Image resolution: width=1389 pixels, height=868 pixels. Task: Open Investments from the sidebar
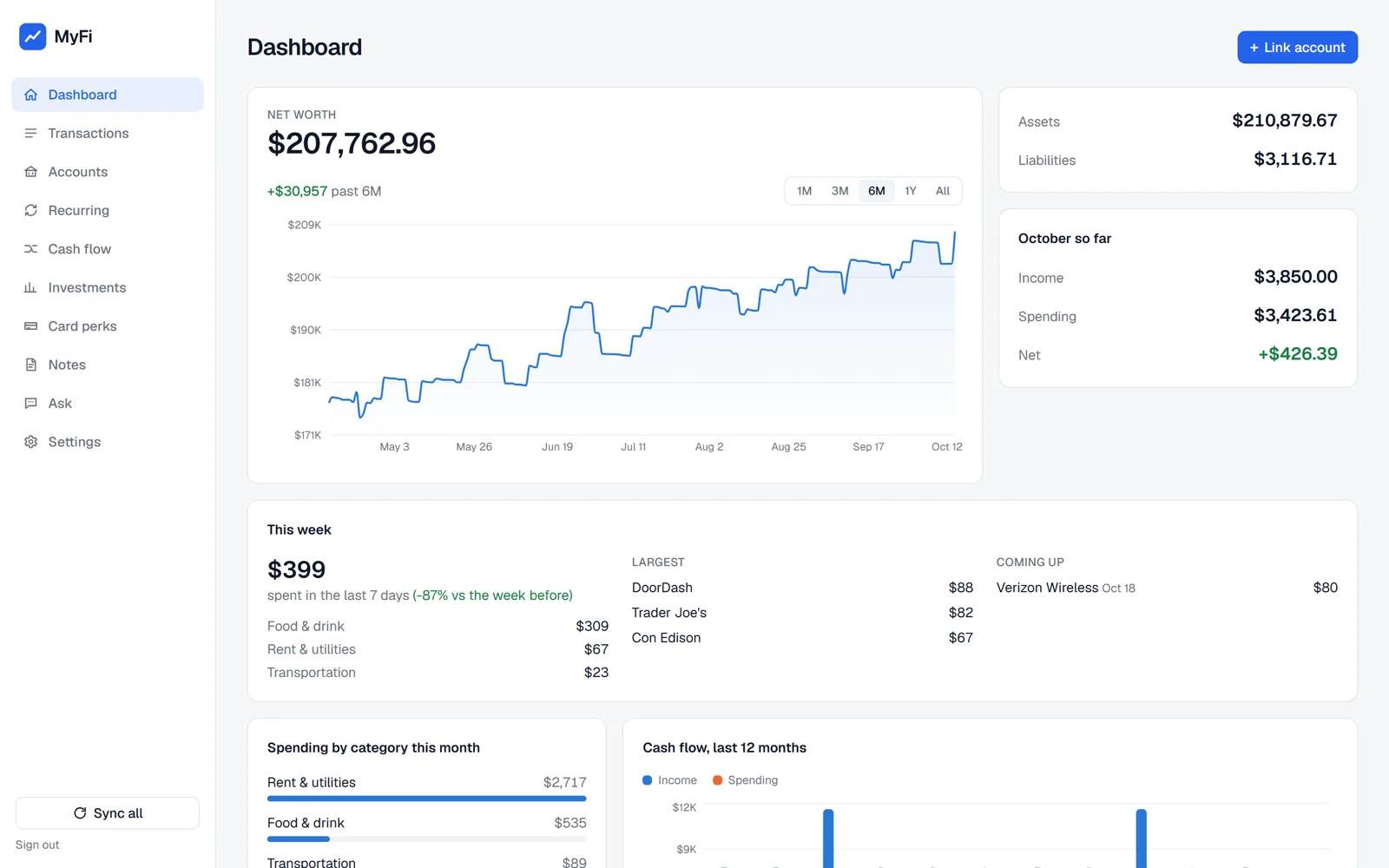(x=108, y=287)
